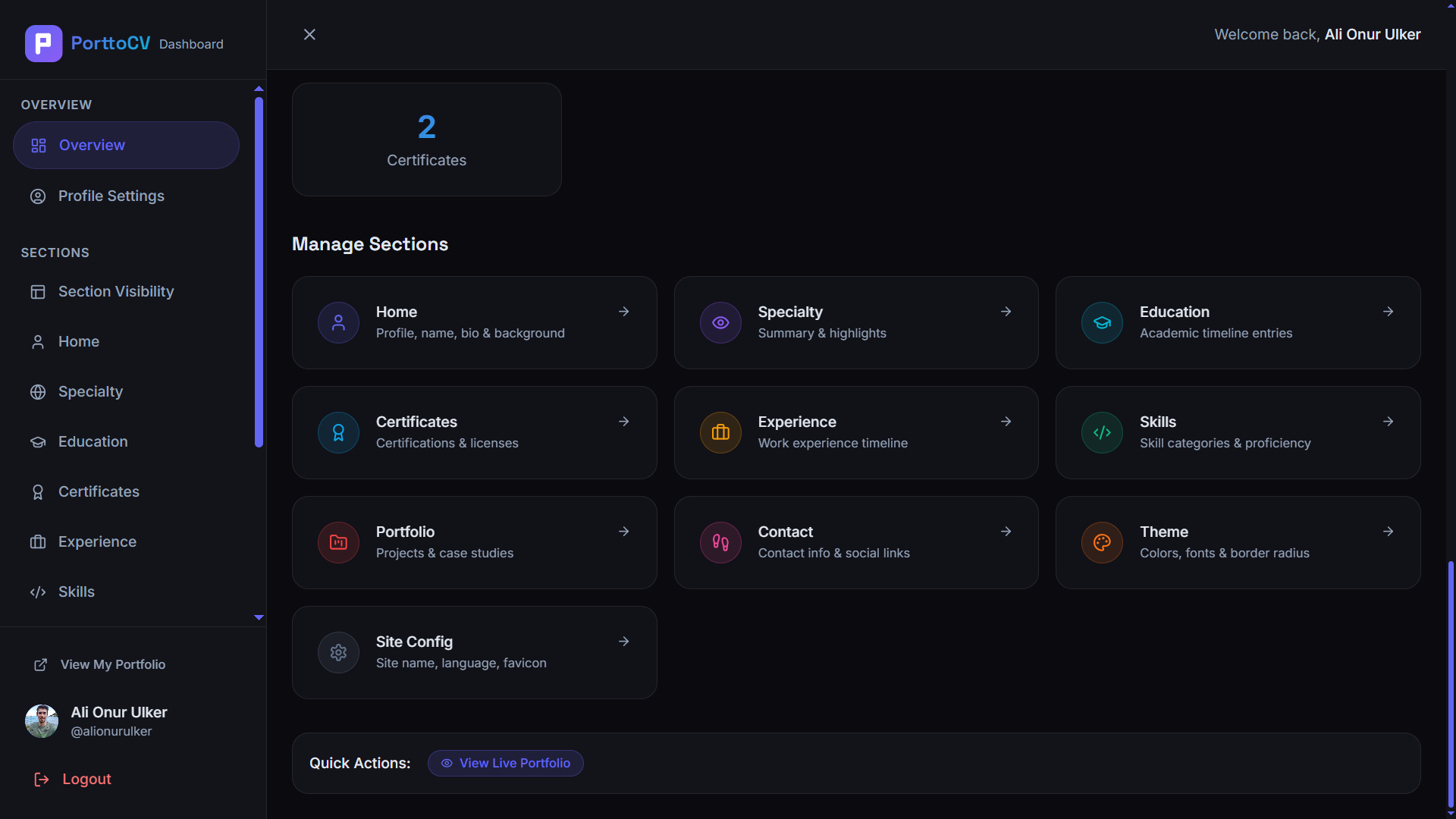Follow the arrow on the Theme card

(x=1388, y=532)
